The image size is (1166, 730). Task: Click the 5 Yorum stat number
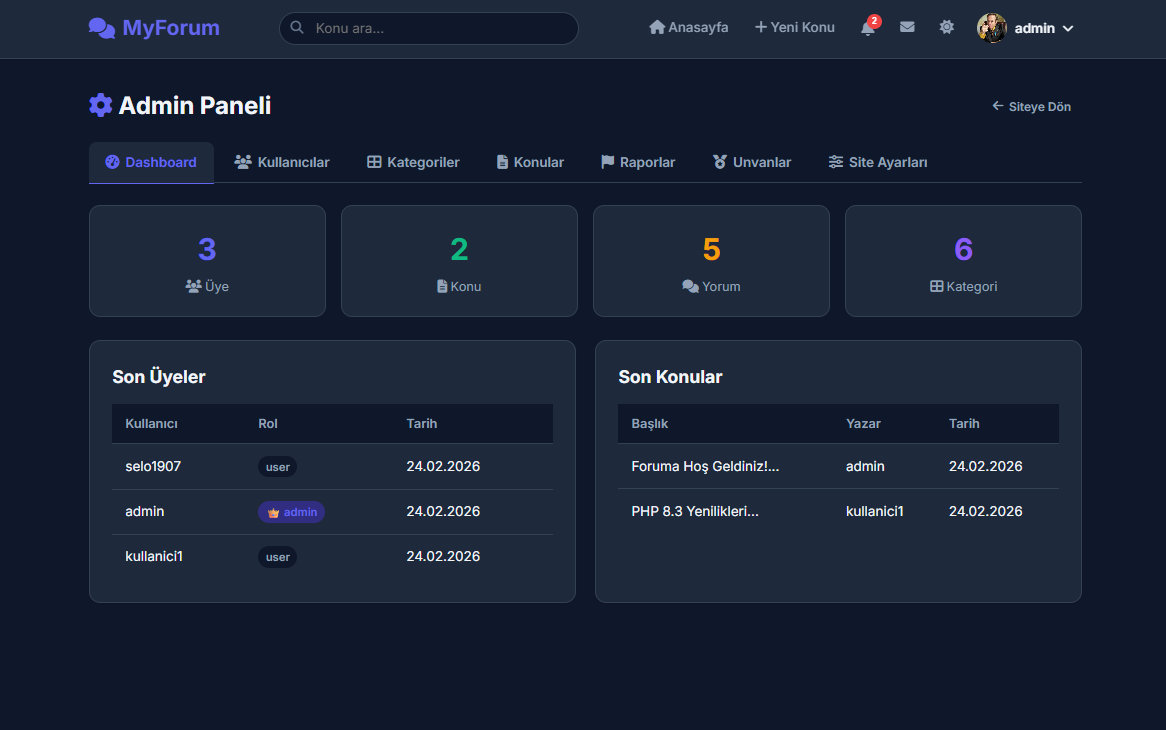[712, 249]
